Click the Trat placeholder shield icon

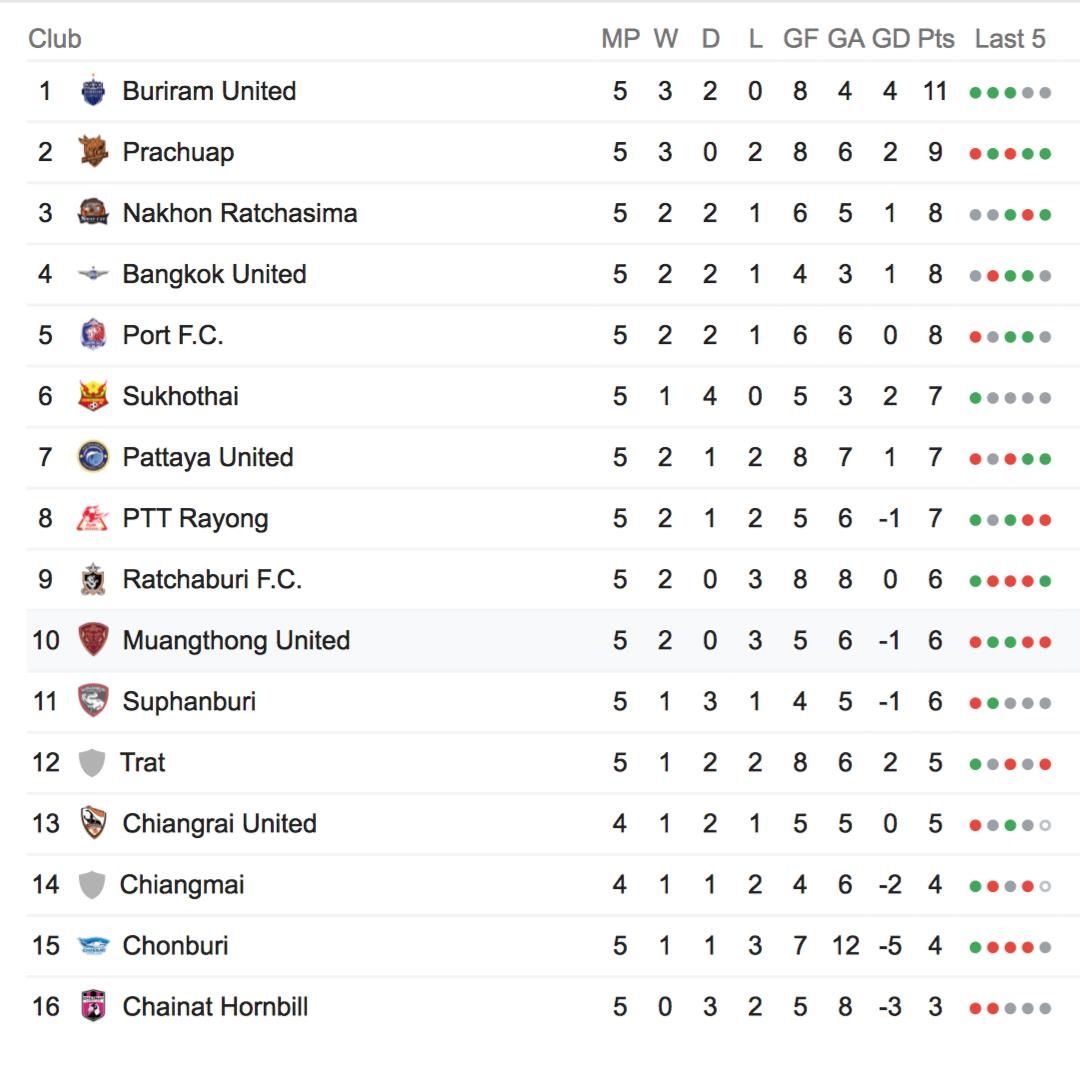91,763
